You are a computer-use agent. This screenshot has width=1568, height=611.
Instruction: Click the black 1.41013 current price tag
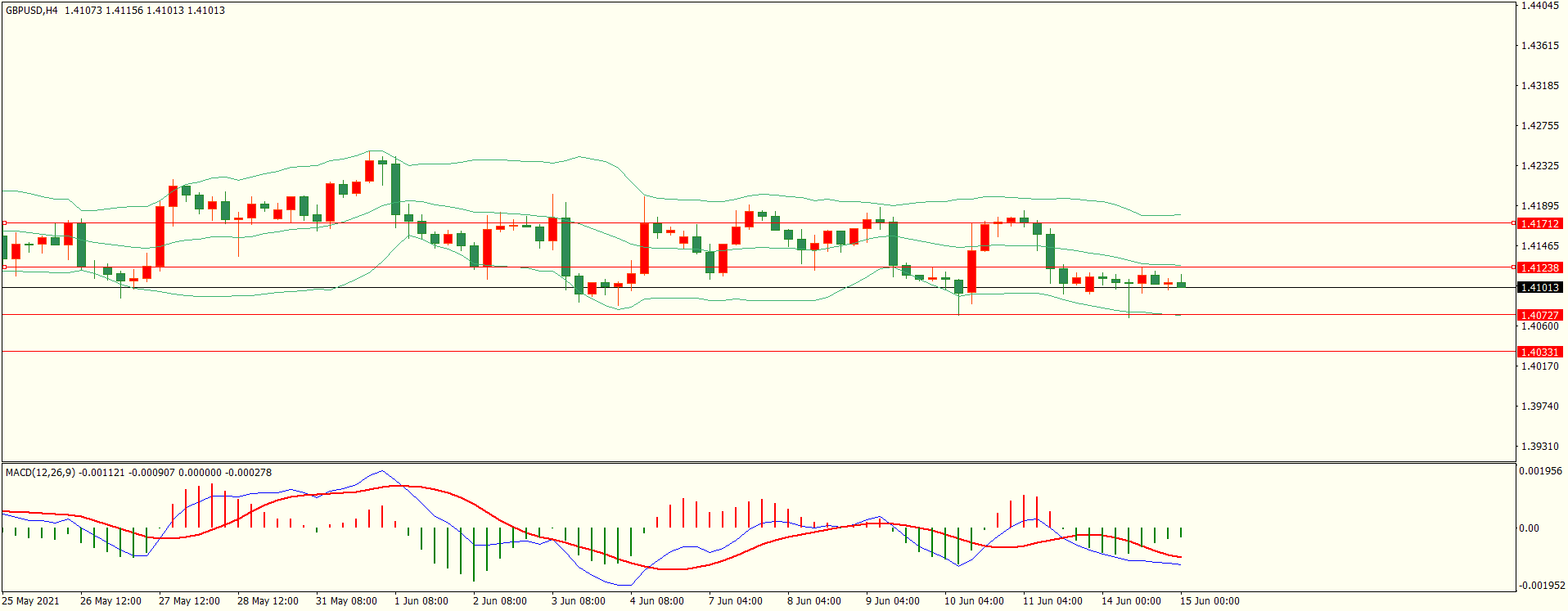[x=1539, y=287]
